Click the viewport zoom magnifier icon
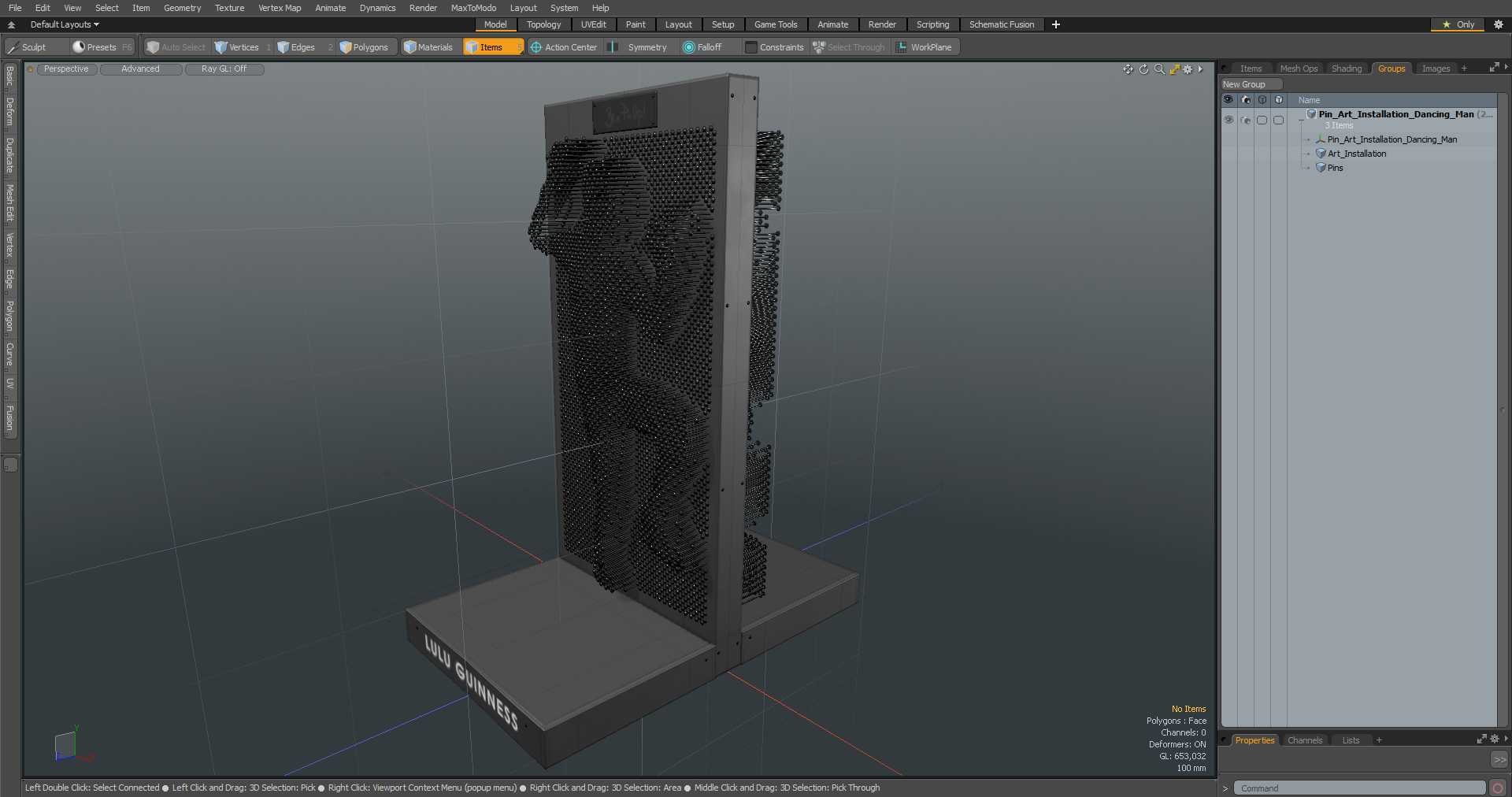 click(x=1159, y=69)
